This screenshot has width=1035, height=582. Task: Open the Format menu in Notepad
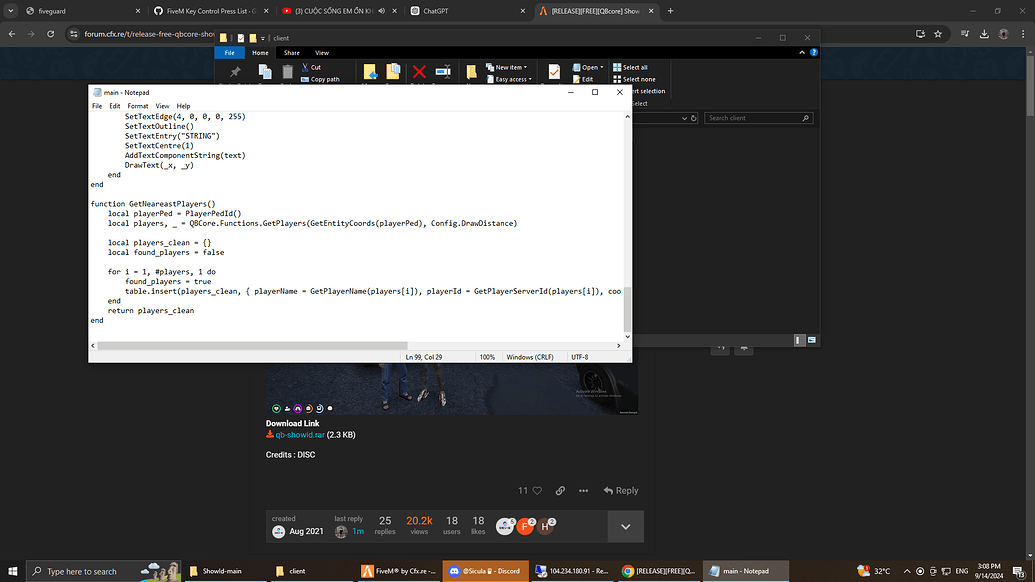tap(138, 105)
